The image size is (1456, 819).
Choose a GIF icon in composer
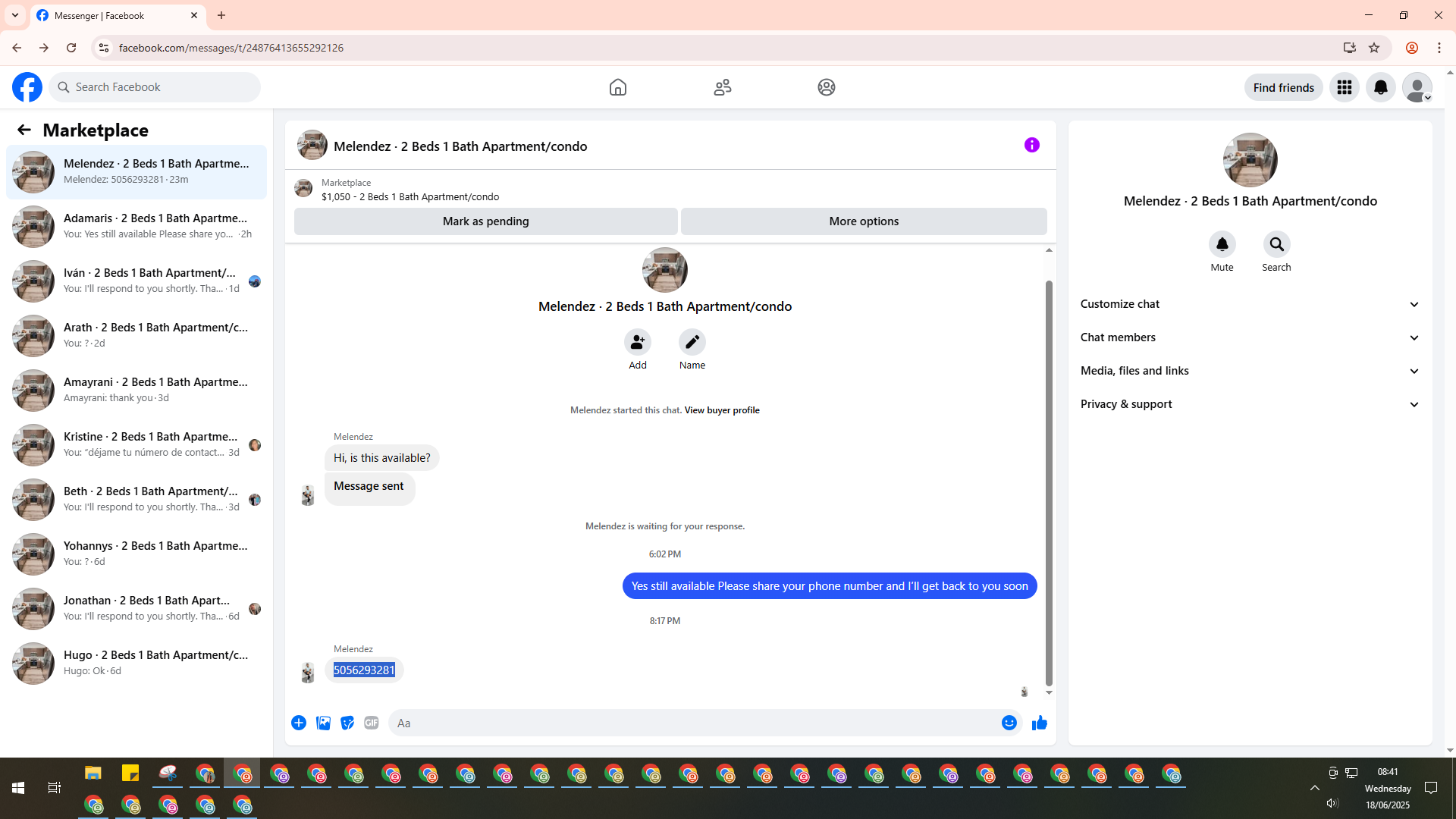[372, 723]
